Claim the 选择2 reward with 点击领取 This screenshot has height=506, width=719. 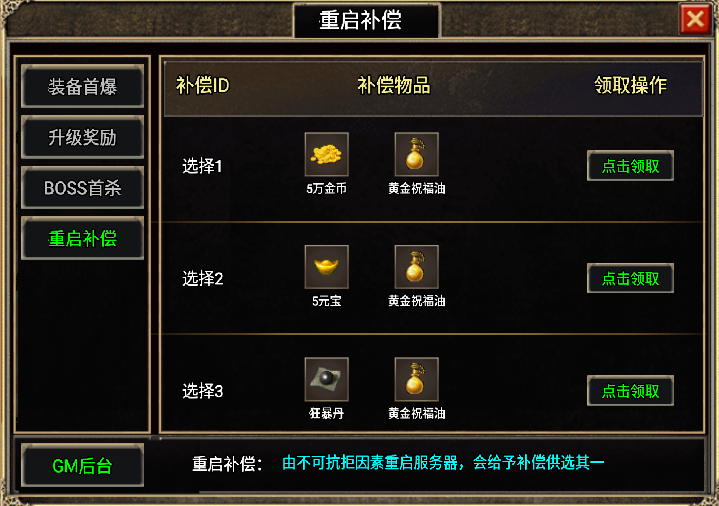(630, 278)
